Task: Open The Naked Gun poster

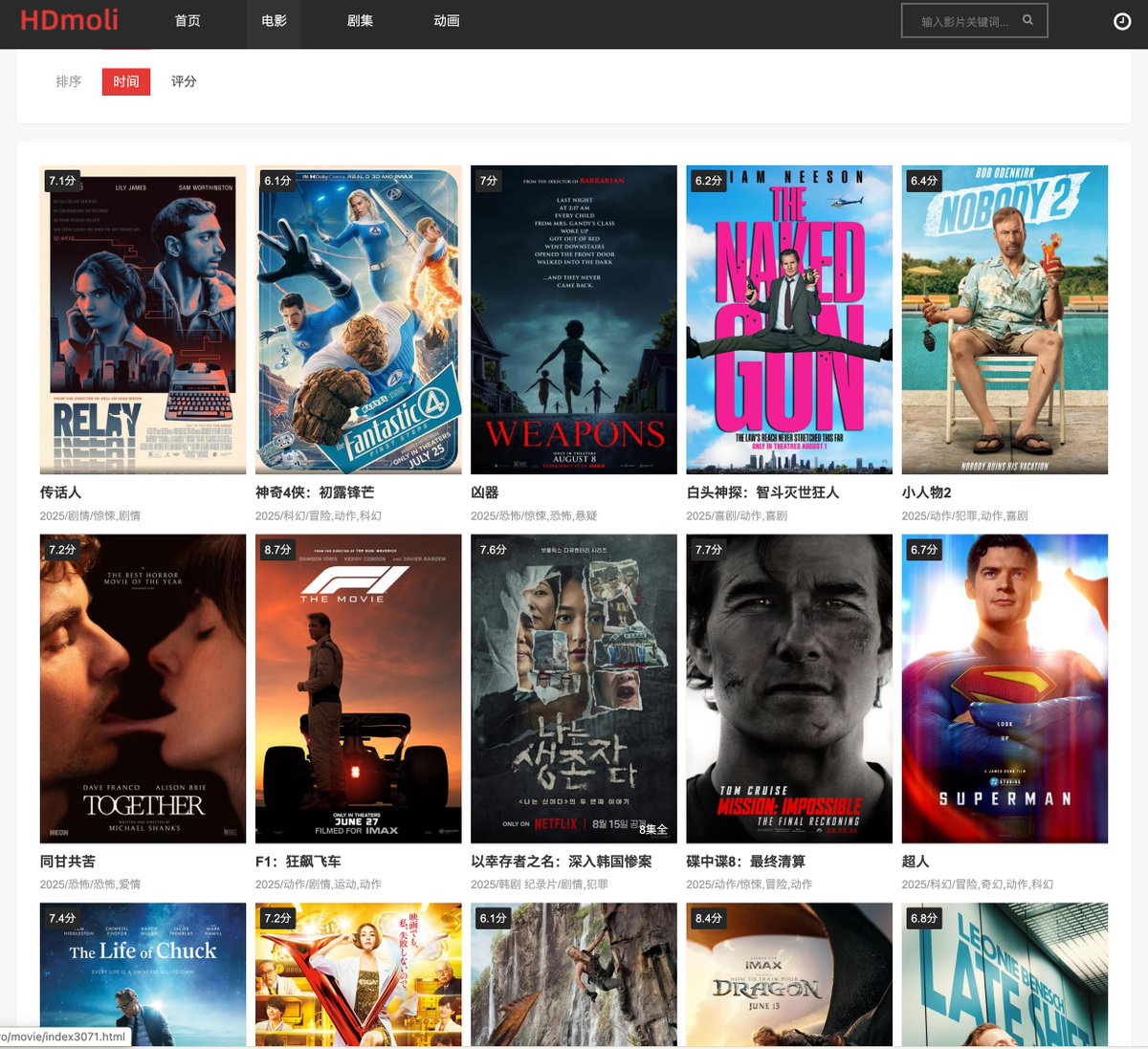Action: (x=789, y=319)
